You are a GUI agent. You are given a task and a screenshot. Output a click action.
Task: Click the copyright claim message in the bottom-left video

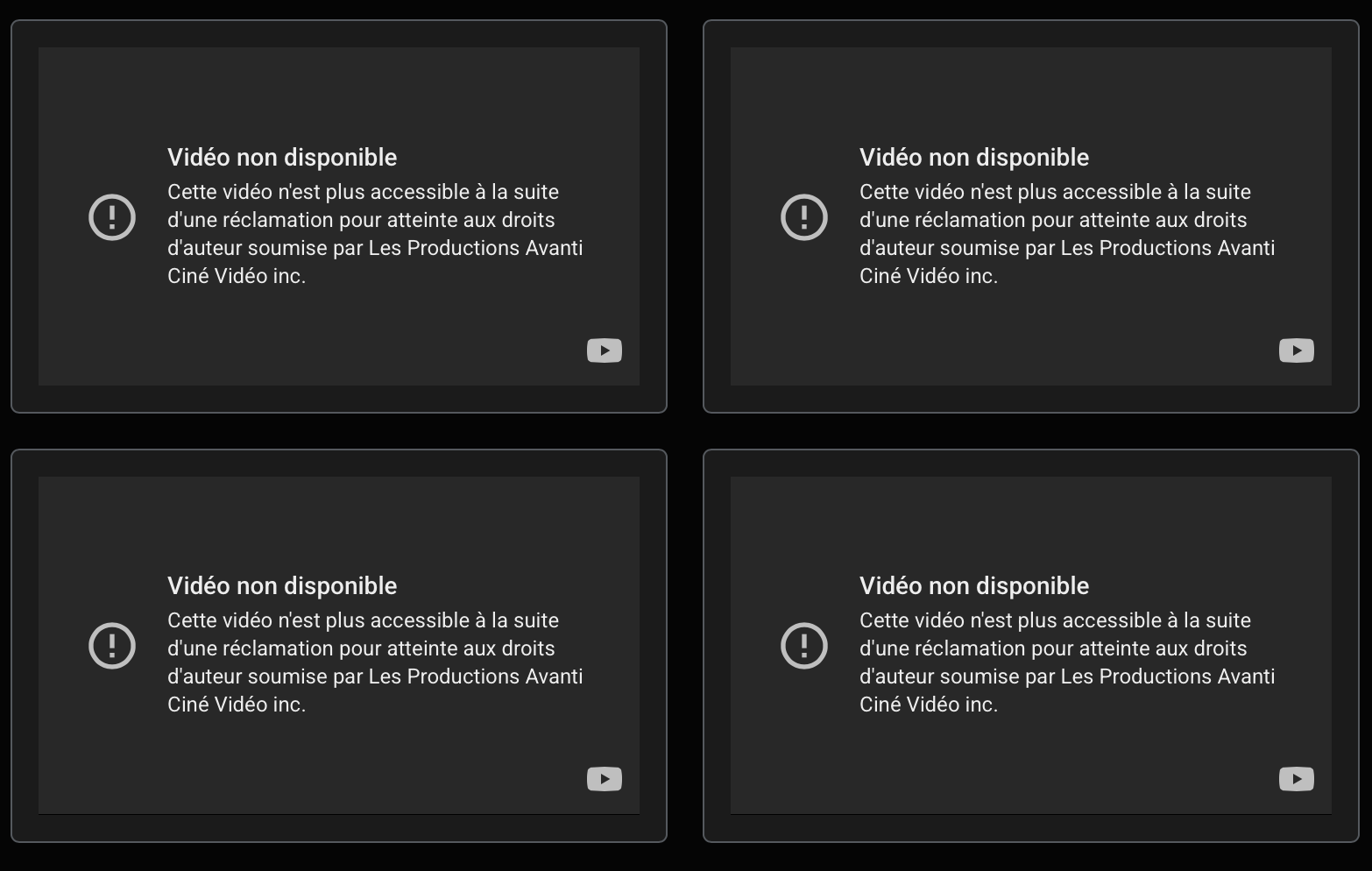coord(375,662)
